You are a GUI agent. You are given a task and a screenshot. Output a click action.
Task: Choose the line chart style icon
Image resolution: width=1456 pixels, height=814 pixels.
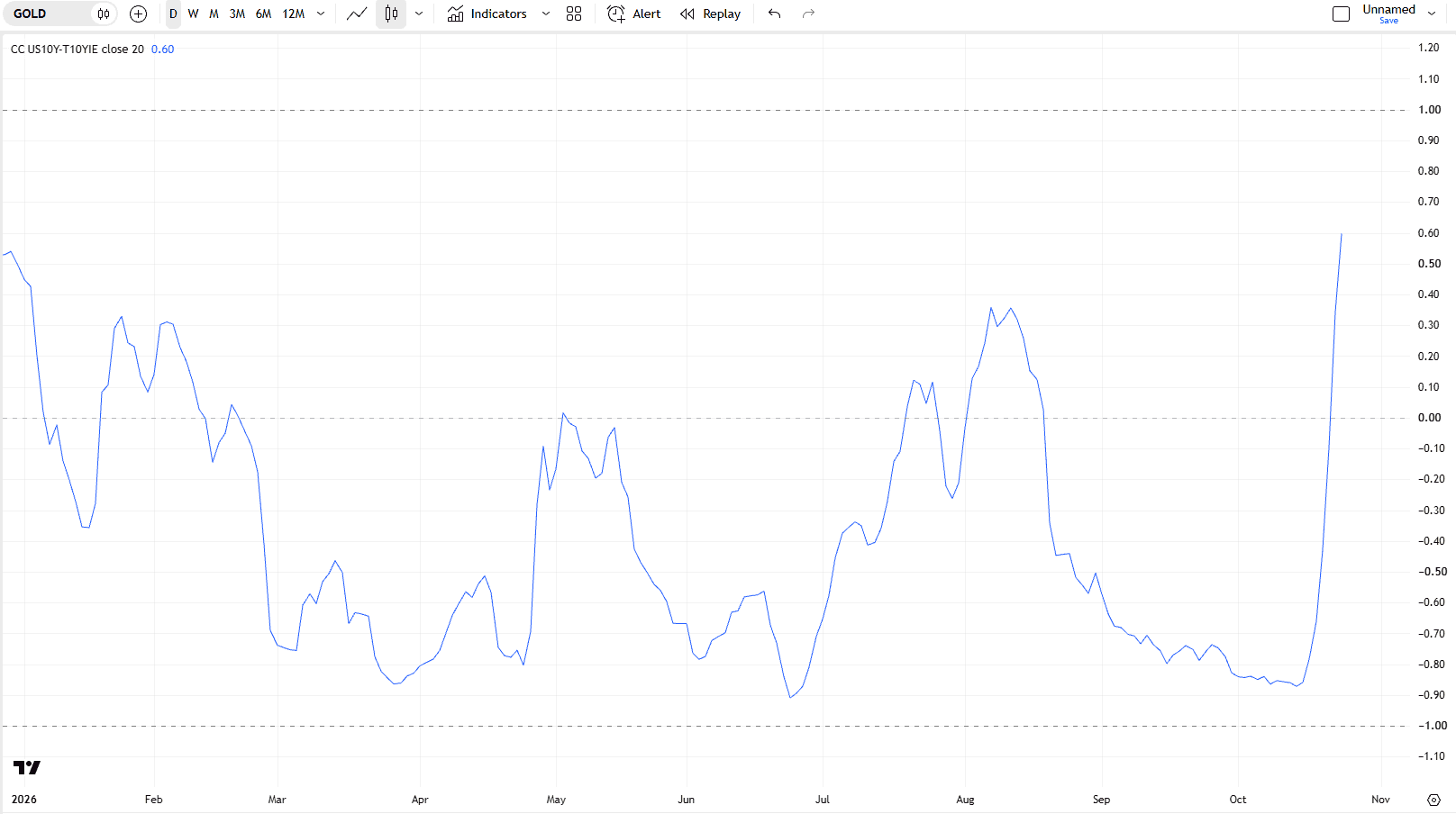(x=357, y=14)
